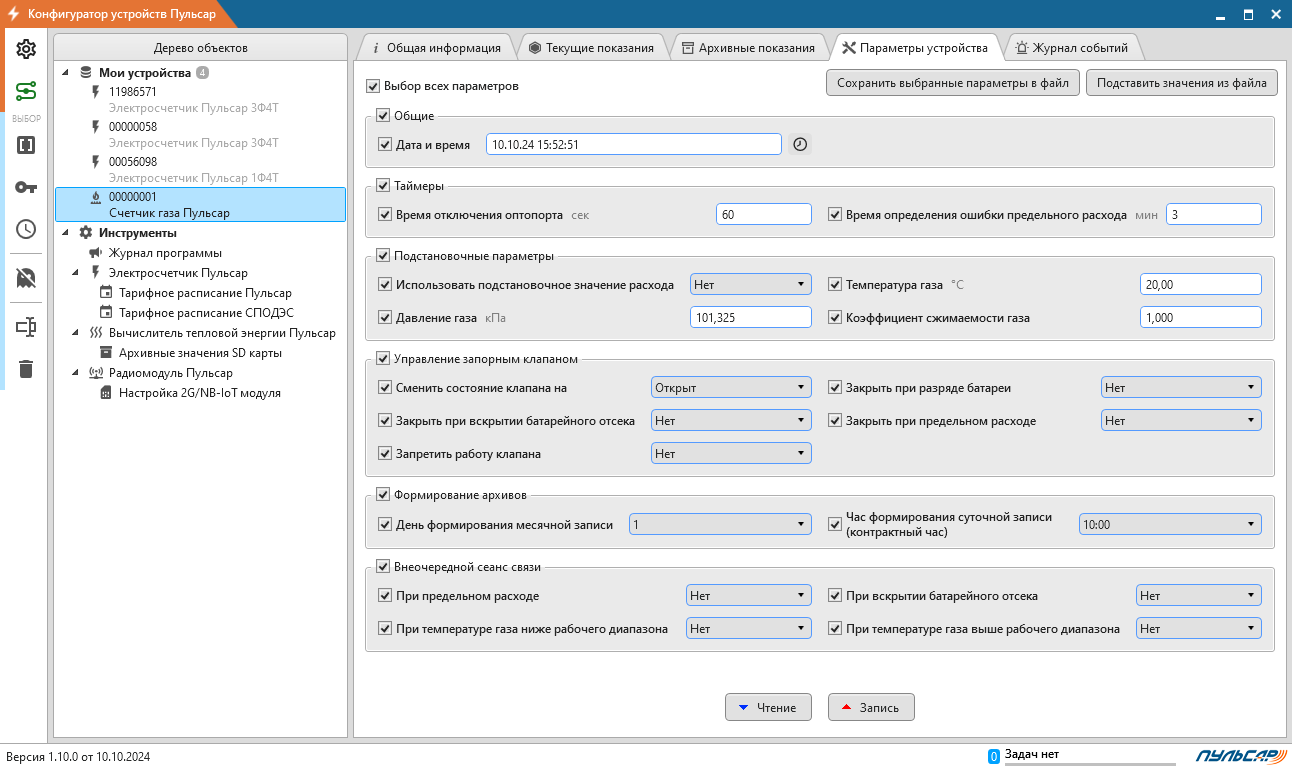Click archive icon of Архивные значения SD карты
This screenshot has width=1292, height=769.
(106, 353)
